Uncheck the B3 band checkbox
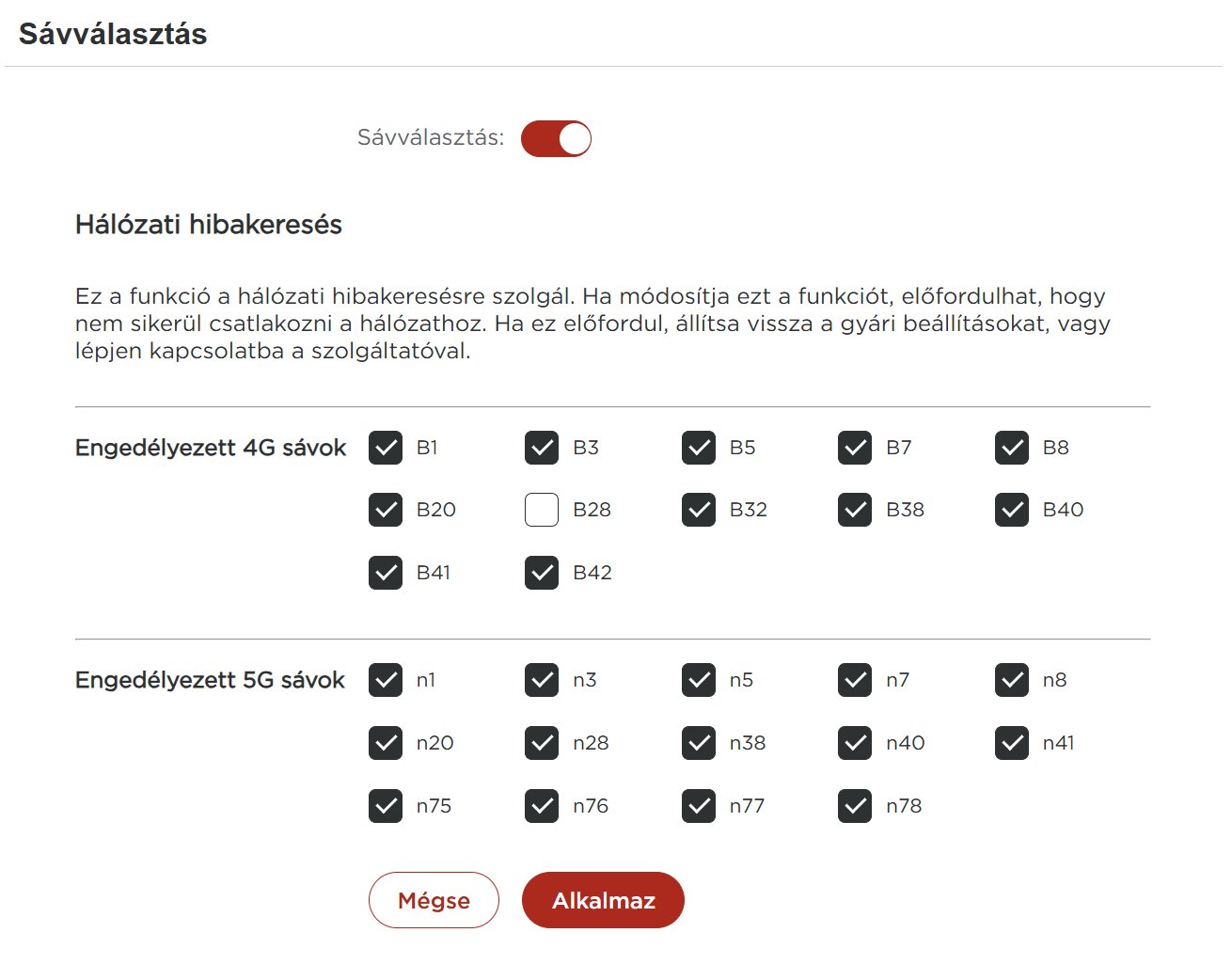Screen dimensions: 1232x964 [542, 448]
